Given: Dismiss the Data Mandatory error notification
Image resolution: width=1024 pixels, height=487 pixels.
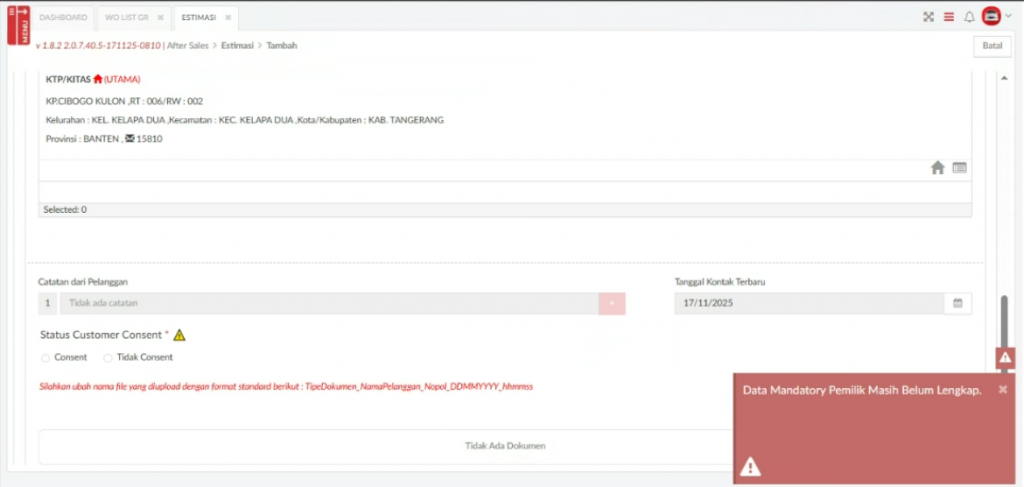Looking at the screenshot, I should [1002, 389].
